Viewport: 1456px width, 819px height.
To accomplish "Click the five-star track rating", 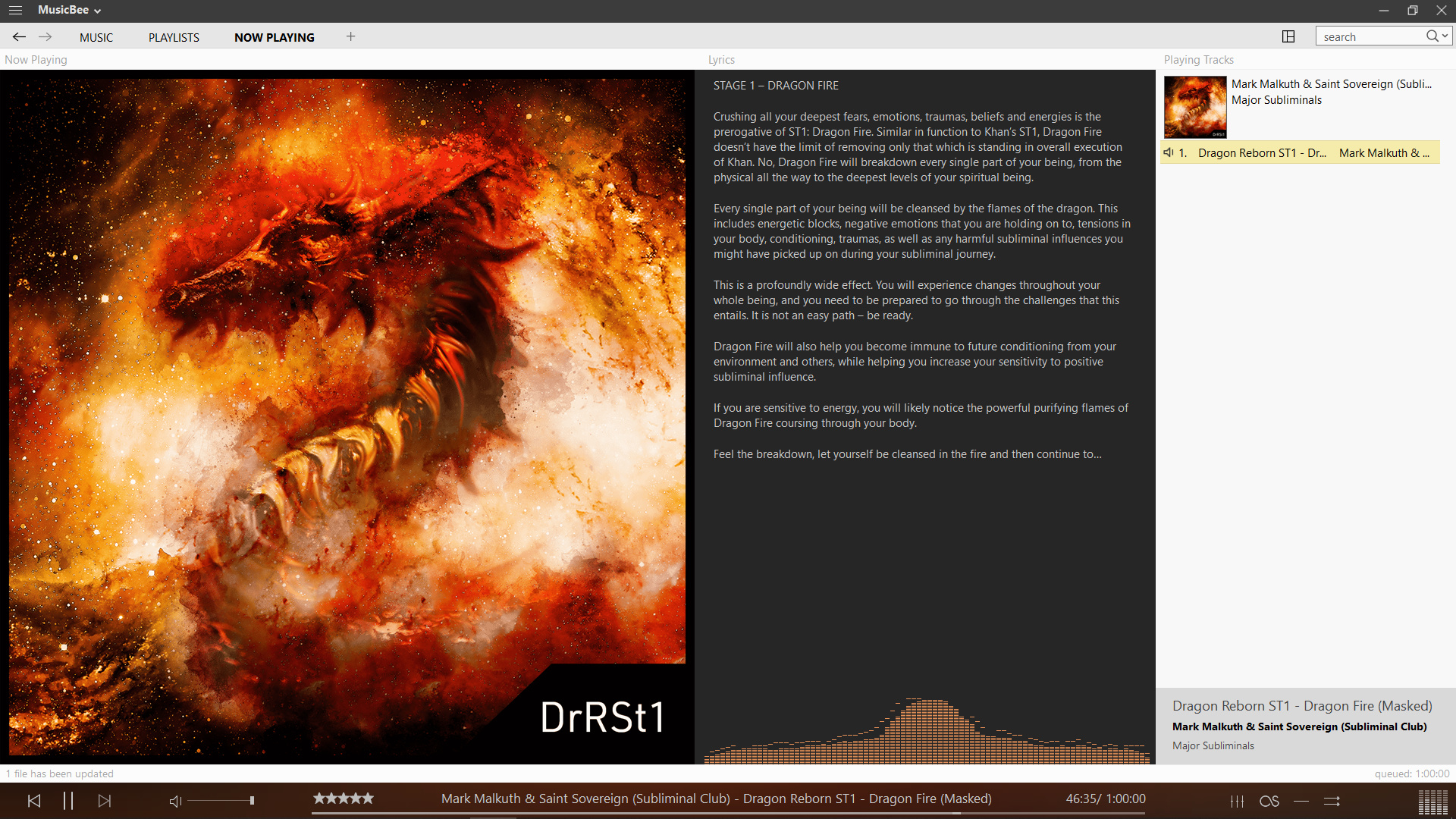I will [344, 798].
